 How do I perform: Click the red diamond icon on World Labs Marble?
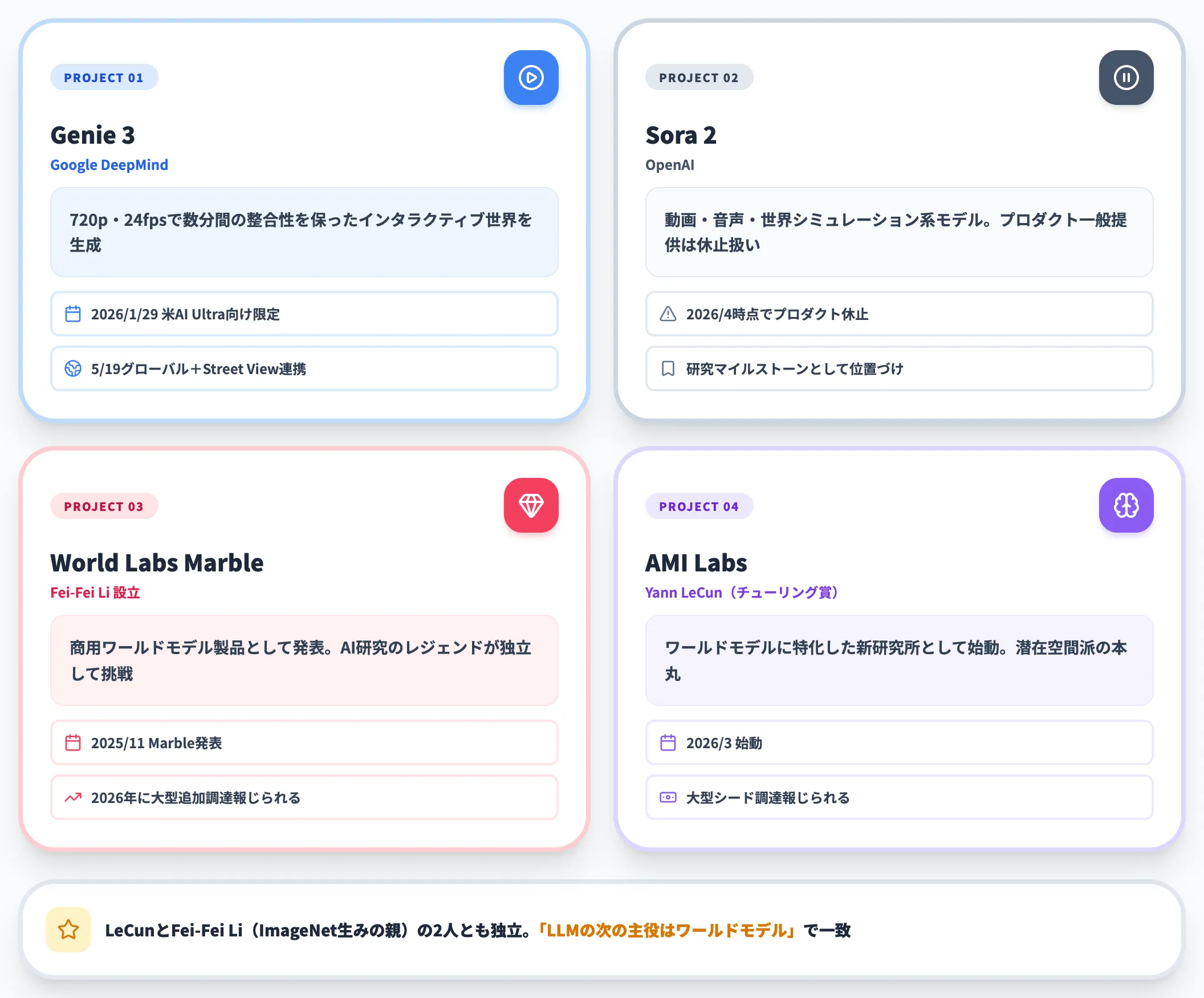(531, 505)
